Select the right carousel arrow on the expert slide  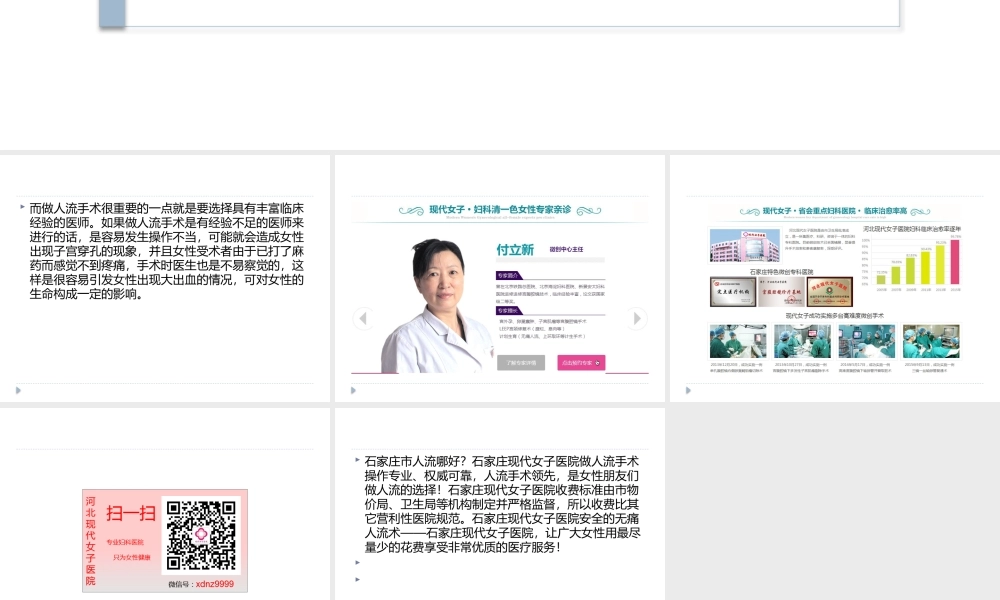pyautogui.click(x=637, y=318)
